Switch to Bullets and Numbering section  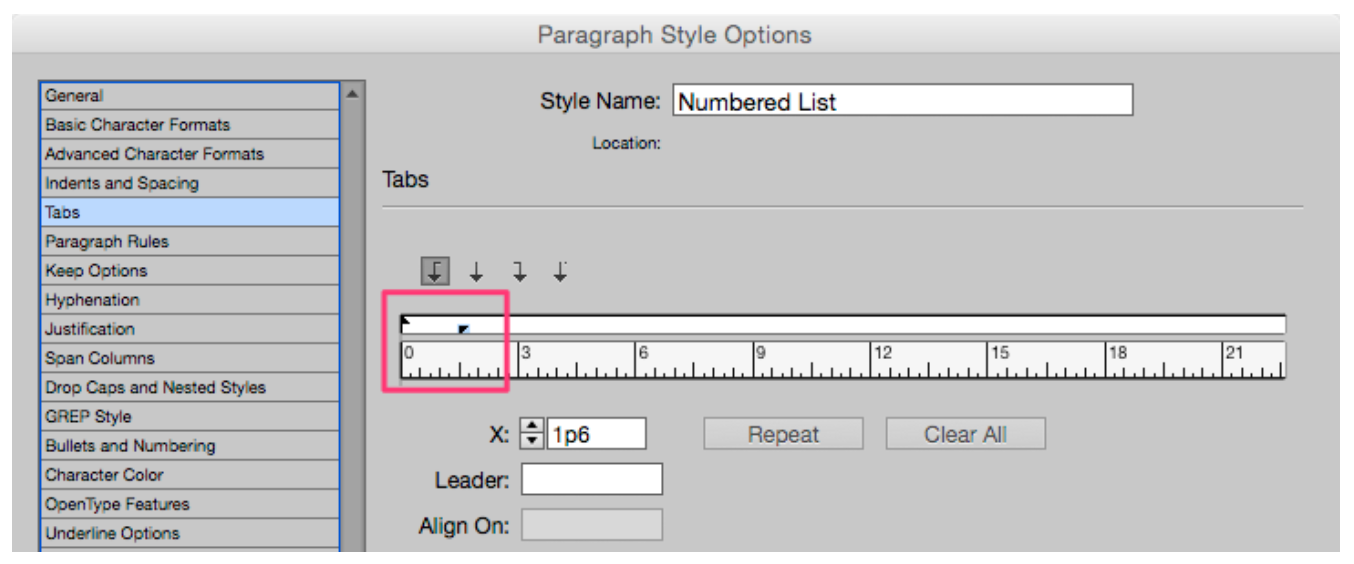pyautogui.click(x=190, y=446)
